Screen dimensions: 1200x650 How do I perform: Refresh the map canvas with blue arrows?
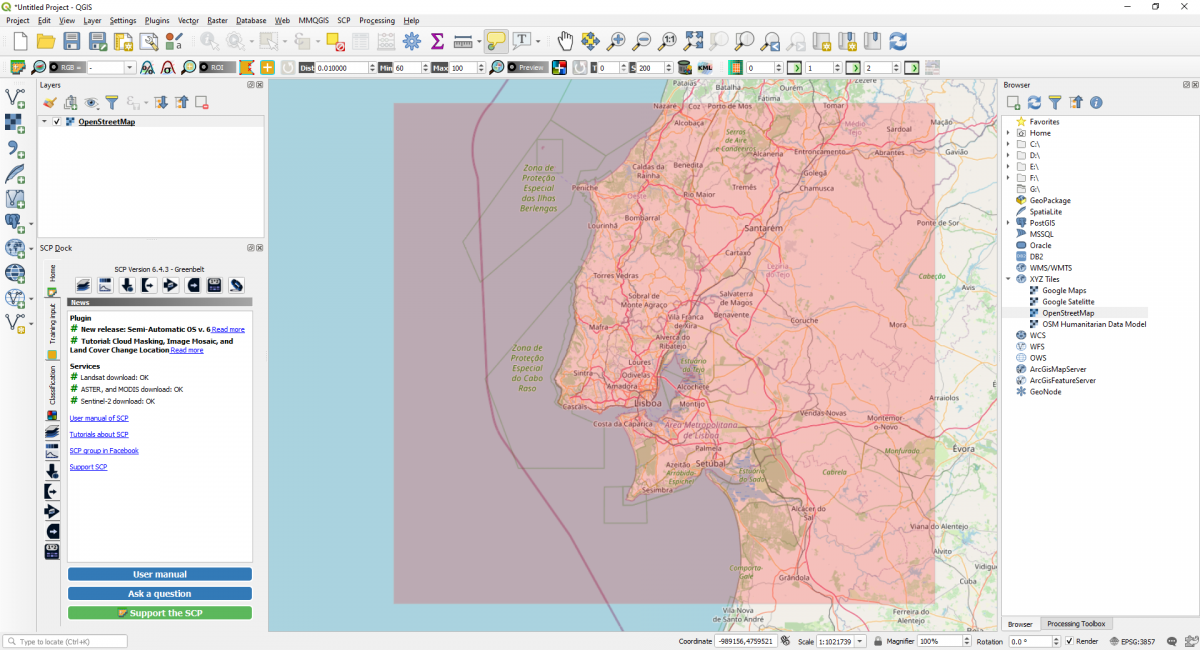click(898, 41)
